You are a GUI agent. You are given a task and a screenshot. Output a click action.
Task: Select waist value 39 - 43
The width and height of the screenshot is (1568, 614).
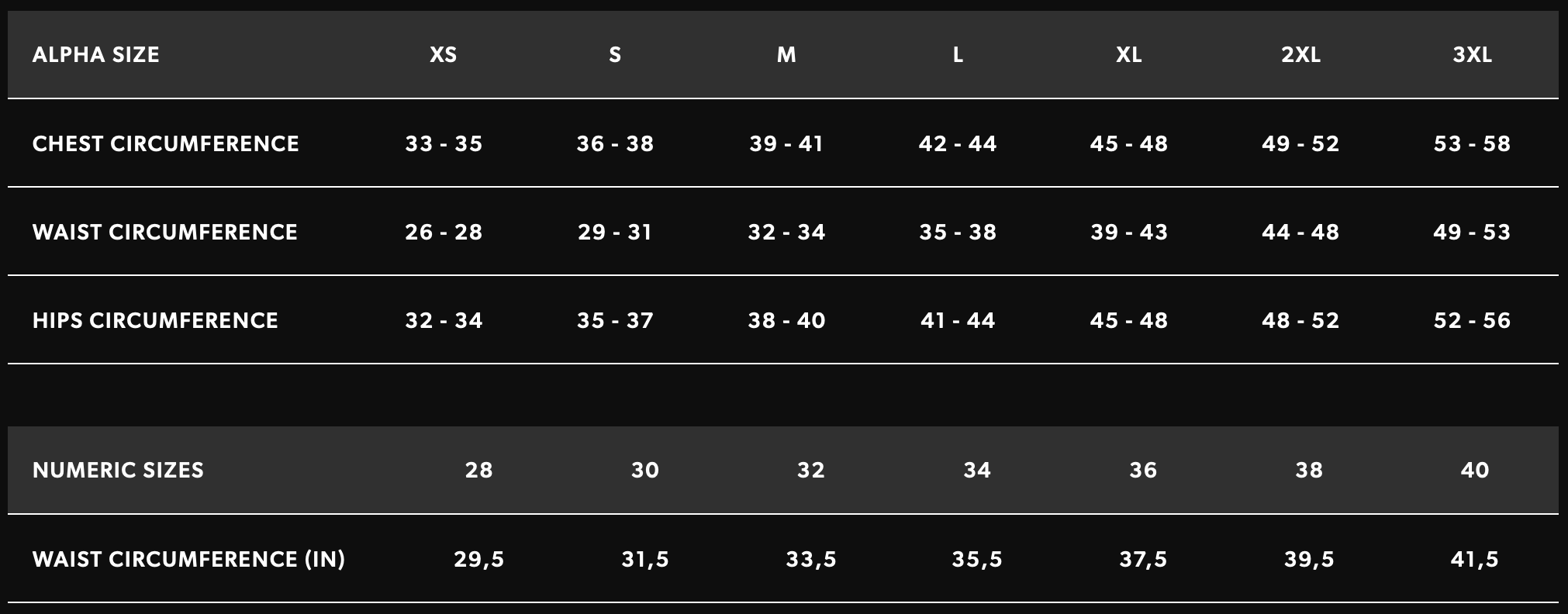point(1129,232)
